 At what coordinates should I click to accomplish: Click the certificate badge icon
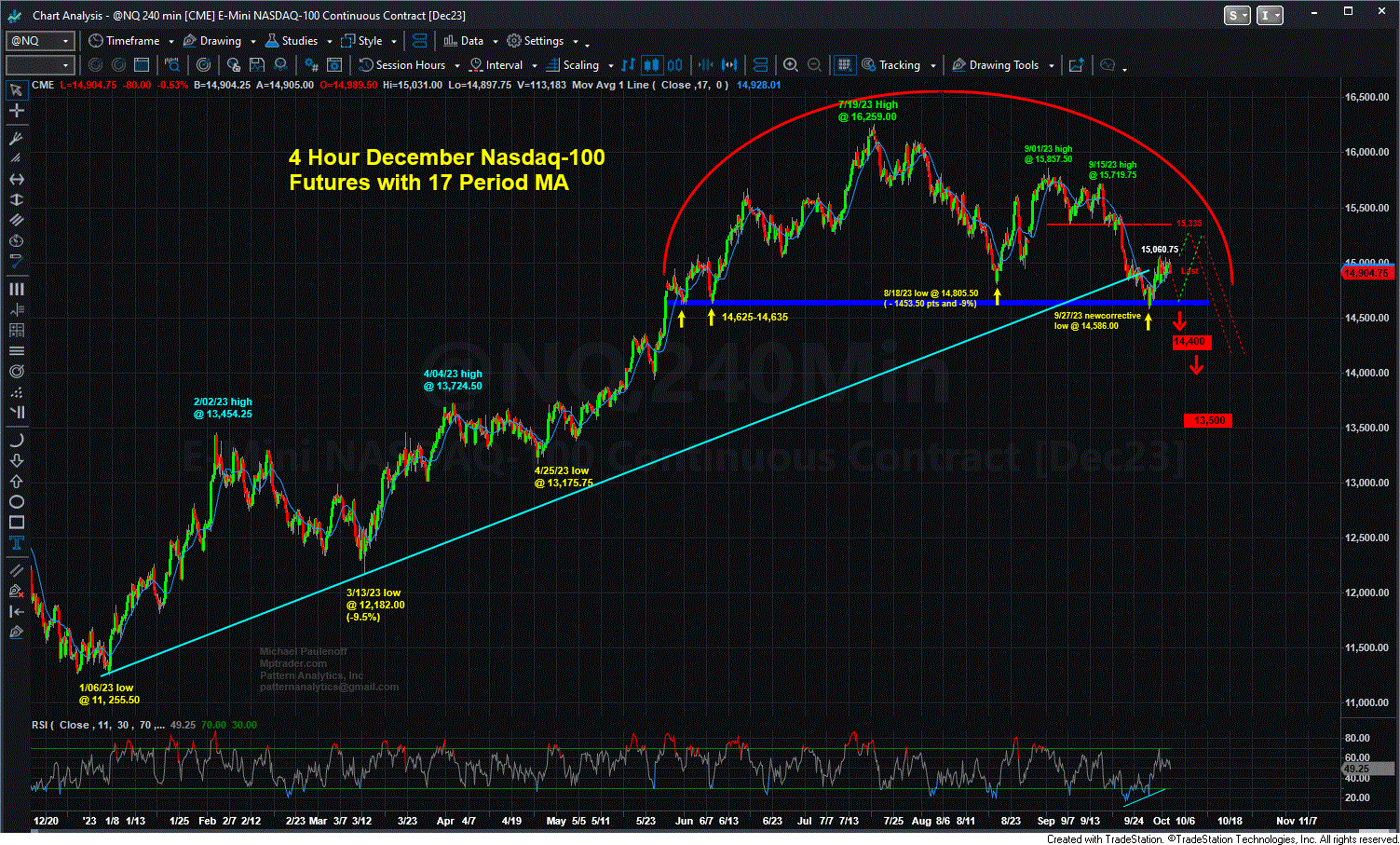pyautogui.click(x=279, y=65)
